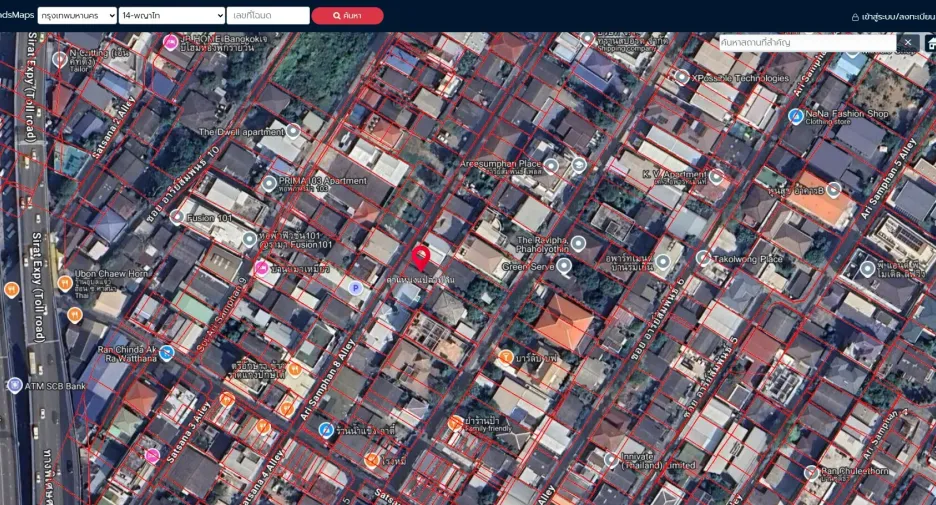Click the Takolwong Place pin
The image size is (936, 505).
pyautogui.click(x=704, y=258)
